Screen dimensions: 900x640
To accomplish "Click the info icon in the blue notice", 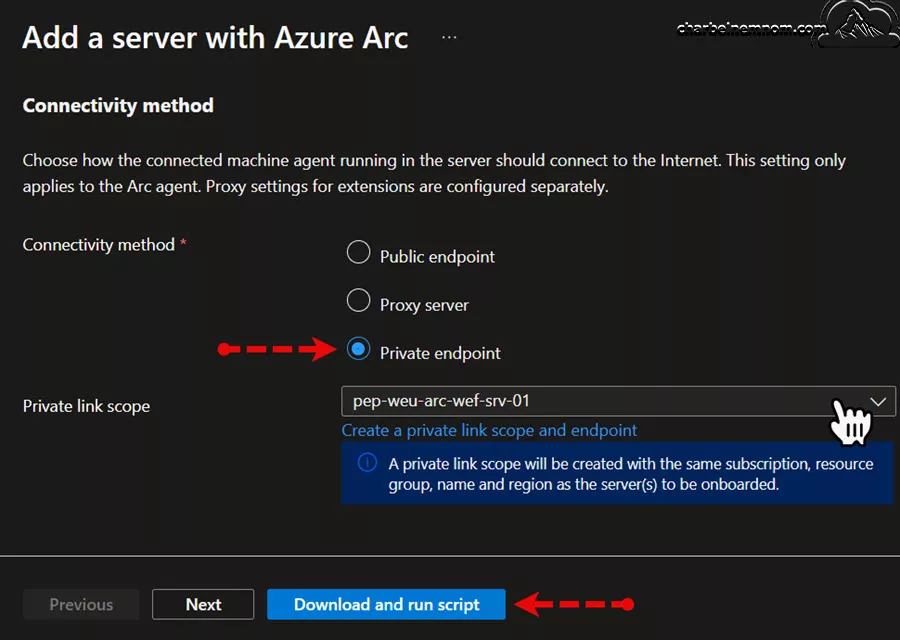I will [367, 462].
